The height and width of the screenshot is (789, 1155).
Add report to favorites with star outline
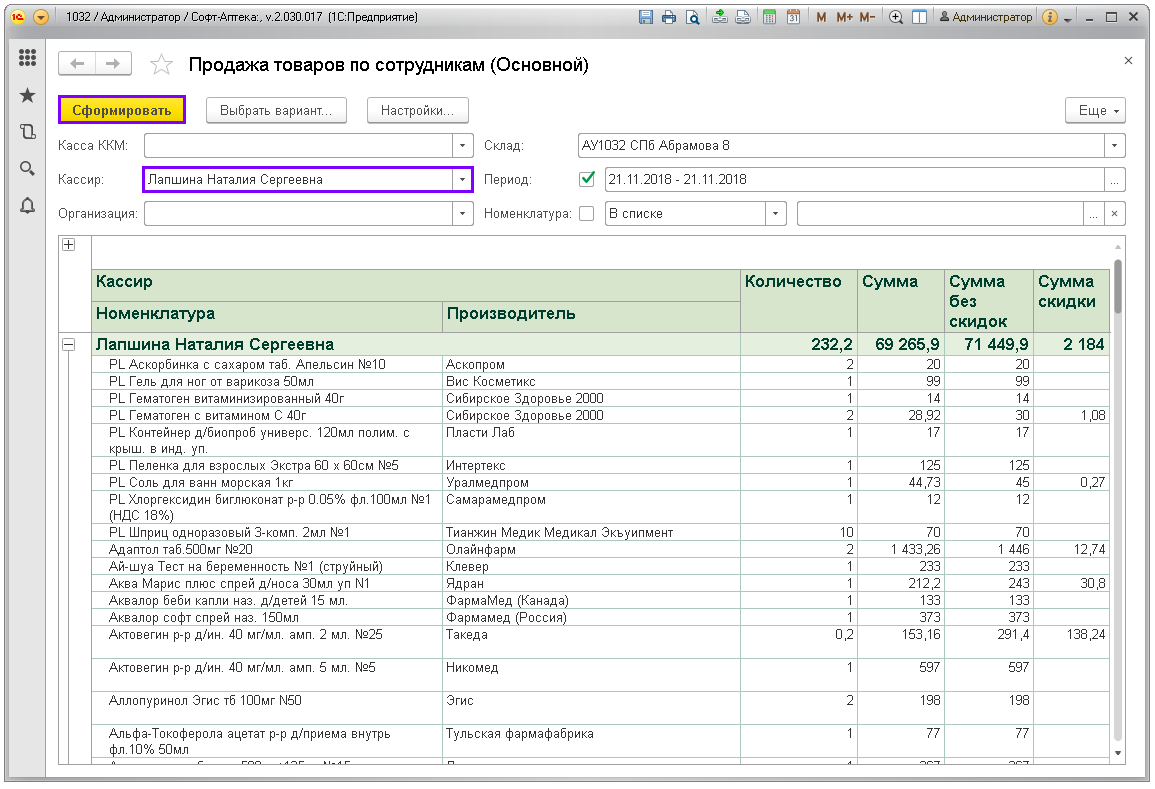tap(161, 65)
